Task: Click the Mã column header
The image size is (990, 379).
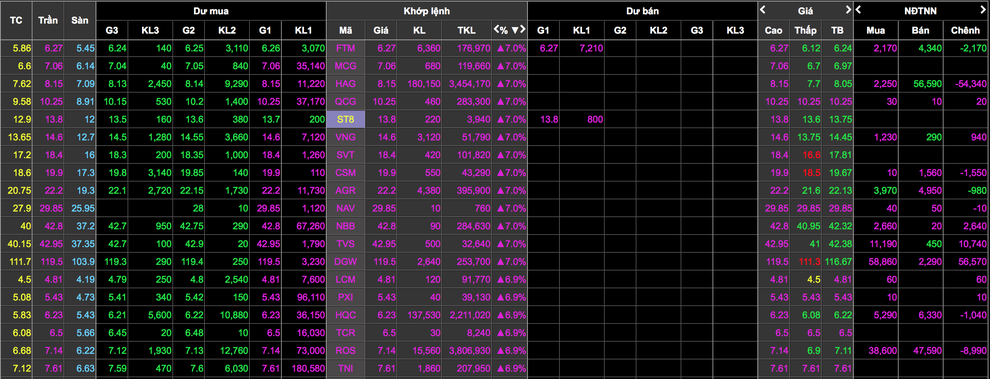Action: pos(345,30)
